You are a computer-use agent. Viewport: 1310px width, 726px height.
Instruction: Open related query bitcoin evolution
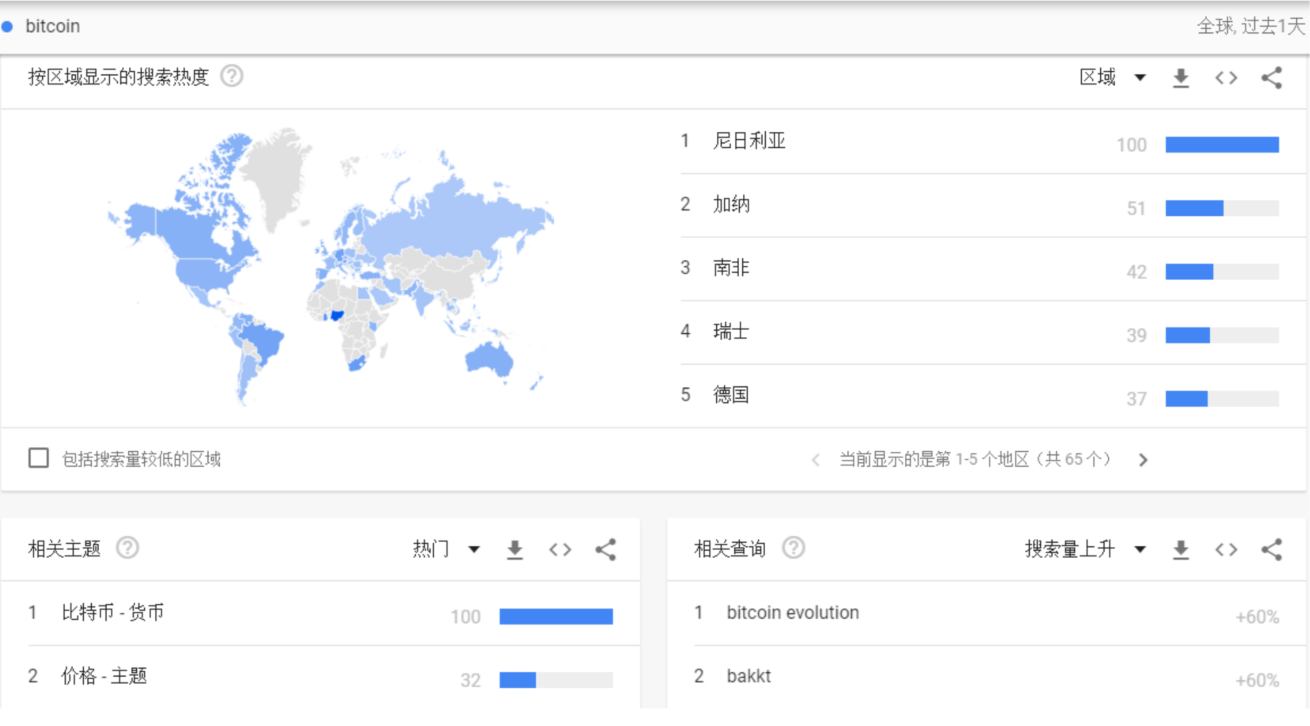coord(793,613)
